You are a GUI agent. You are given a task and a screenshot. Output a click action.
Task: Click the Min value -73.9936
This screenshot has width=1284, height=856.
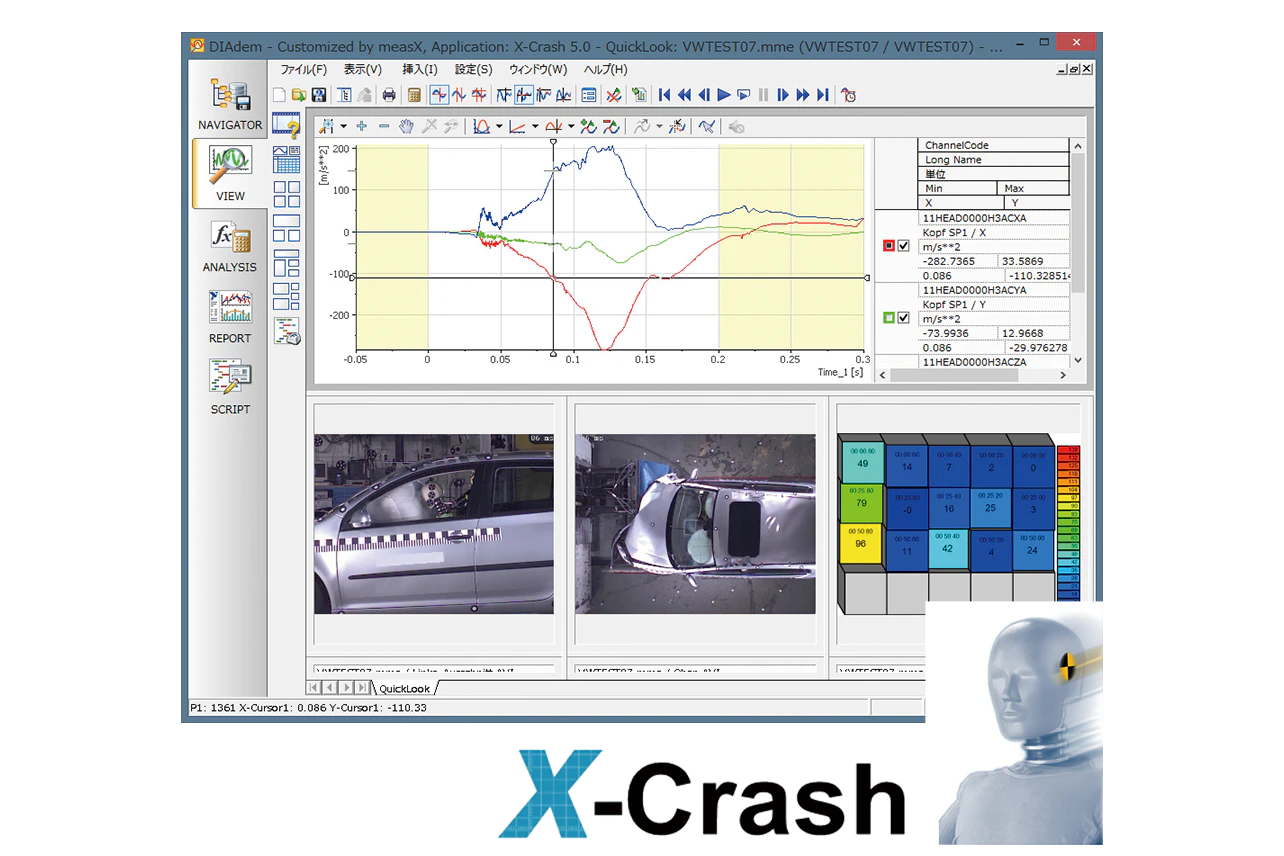click(x=957, y=333)
